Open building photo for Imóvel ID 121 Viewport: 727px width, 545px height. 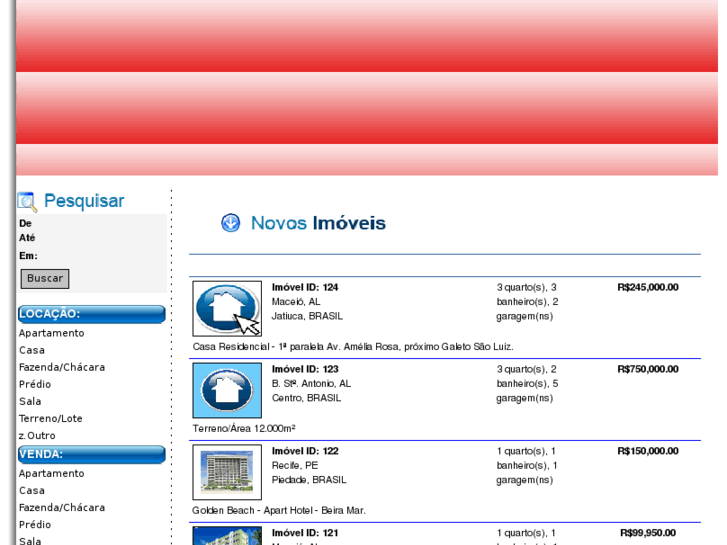227,536
